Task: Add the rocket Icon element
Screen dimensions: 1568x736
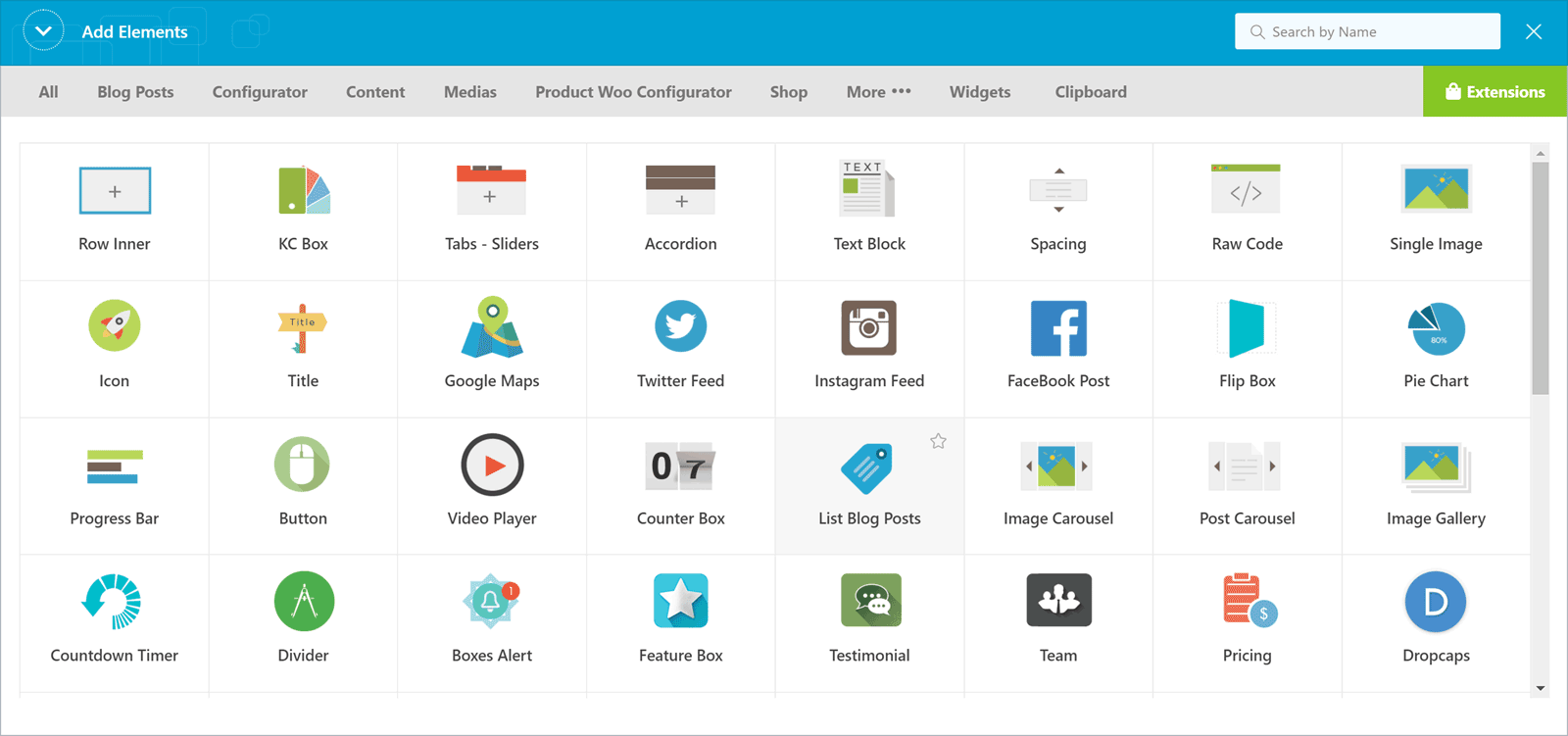Action: click(x=115, y=349)
